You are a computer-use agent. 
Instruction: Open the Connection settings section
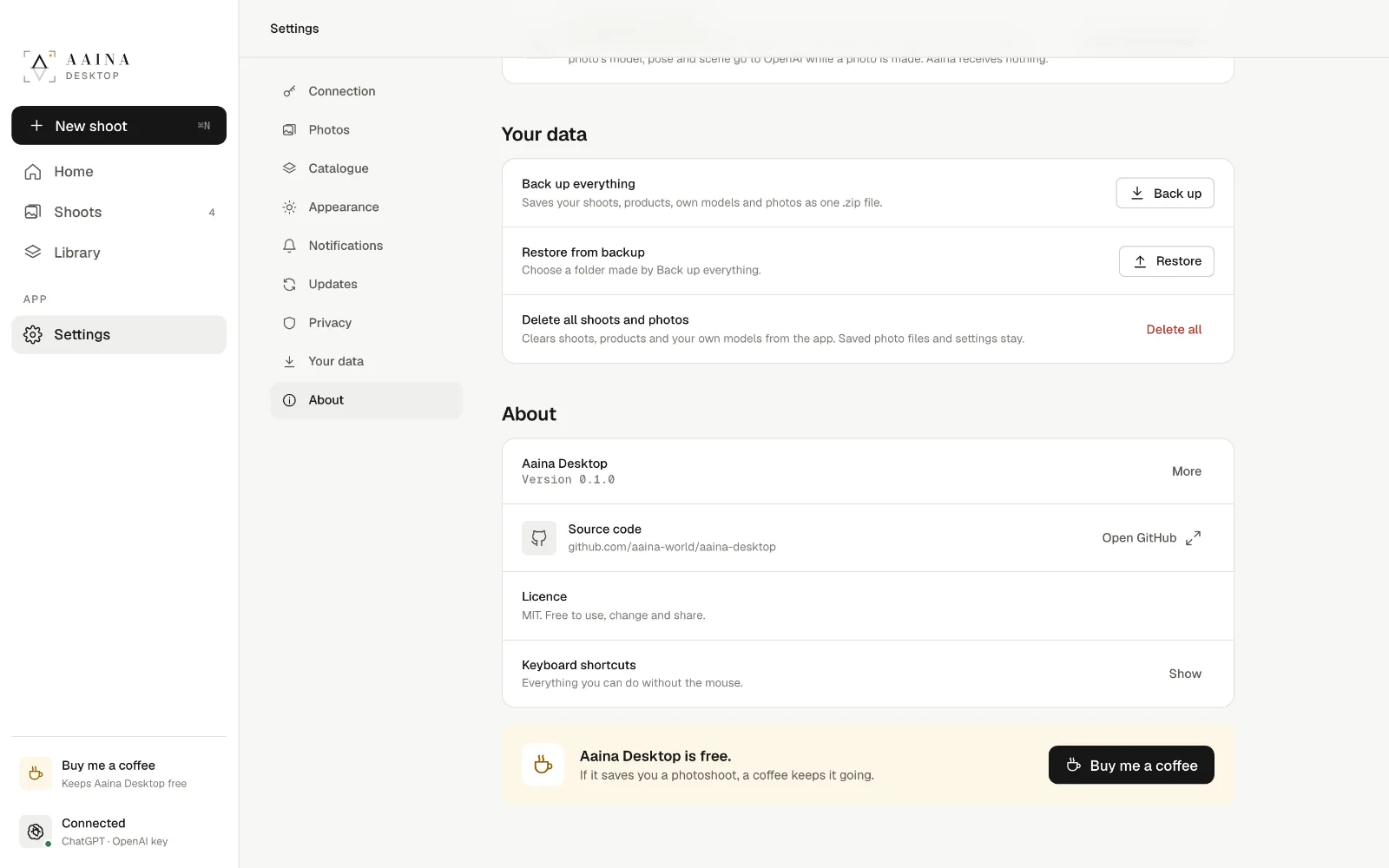366,91
